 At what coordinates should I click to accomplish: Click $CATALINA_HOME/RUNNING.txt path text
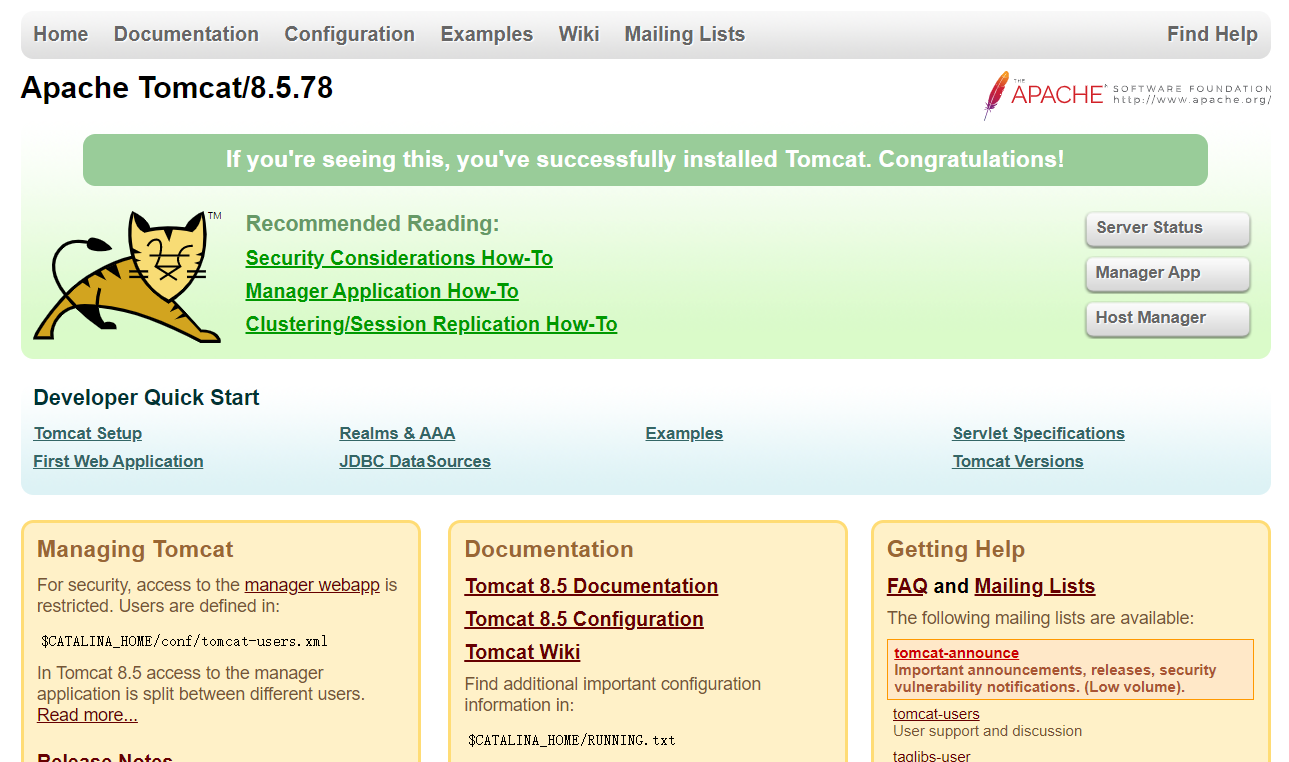[x=572, y=740]
